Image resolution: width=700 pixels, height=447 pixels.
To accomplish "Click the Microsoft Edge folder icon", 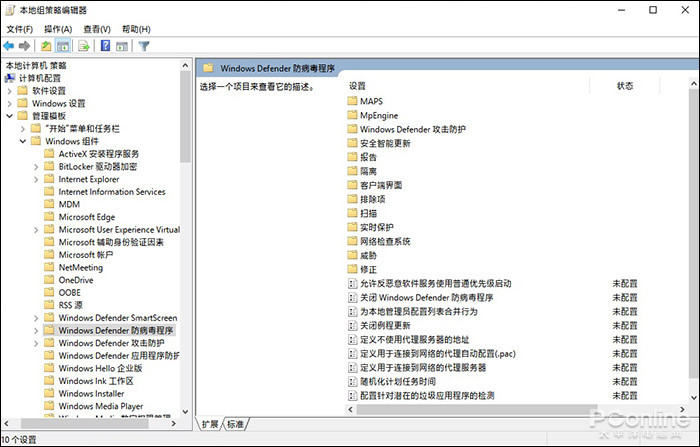I will tap(49, 217).
